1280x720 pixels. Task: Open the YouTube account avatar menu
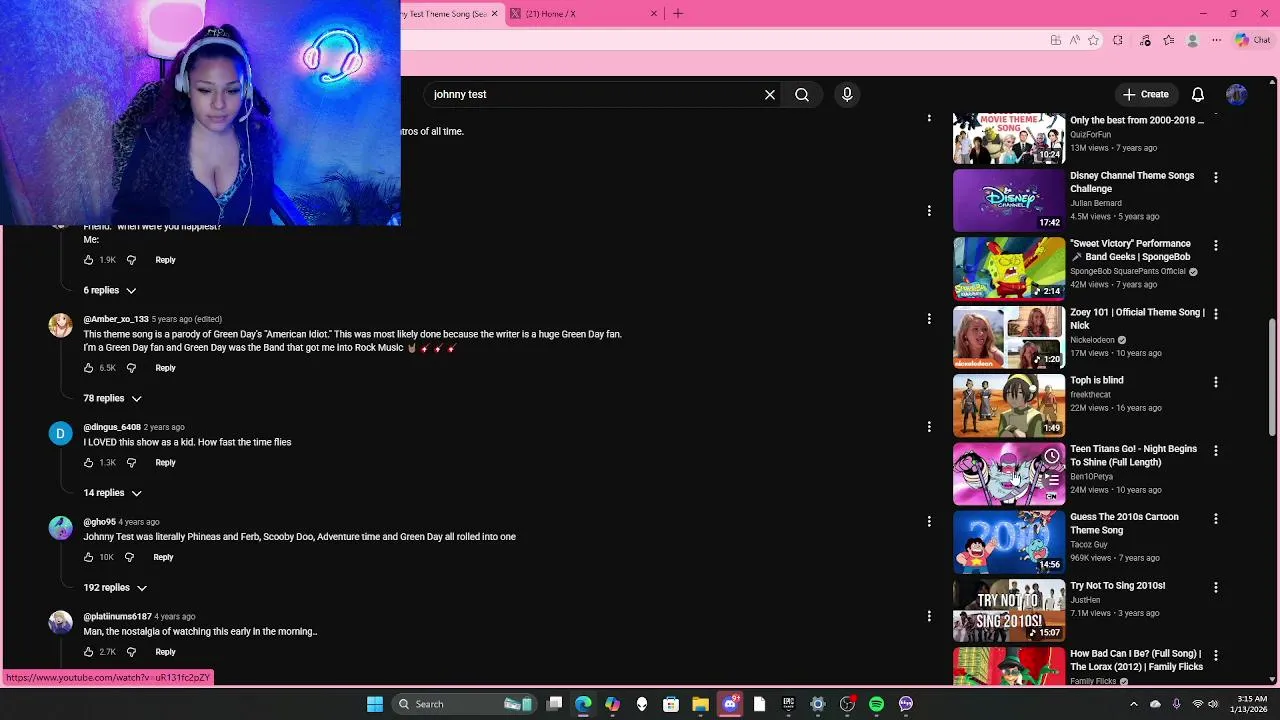1237,94
